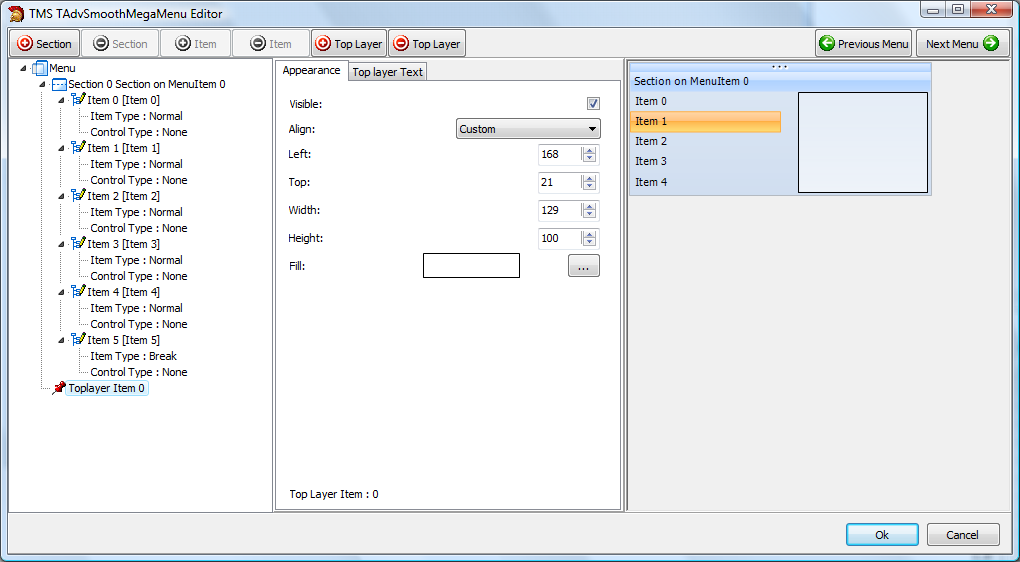Screen dimensions: 1020x562
Task: Click the Item 0 tree icon
Action: click(78, 100)
